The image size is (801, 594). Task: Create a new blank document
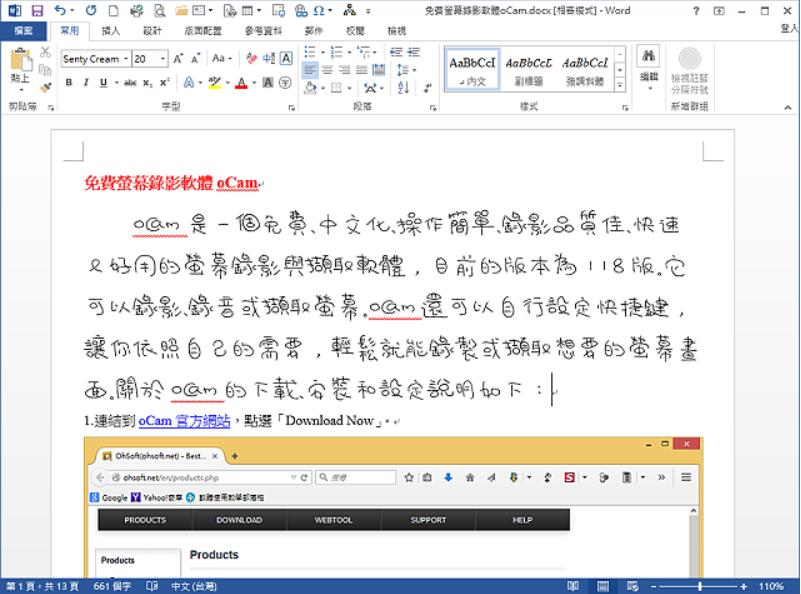point(113,10)
